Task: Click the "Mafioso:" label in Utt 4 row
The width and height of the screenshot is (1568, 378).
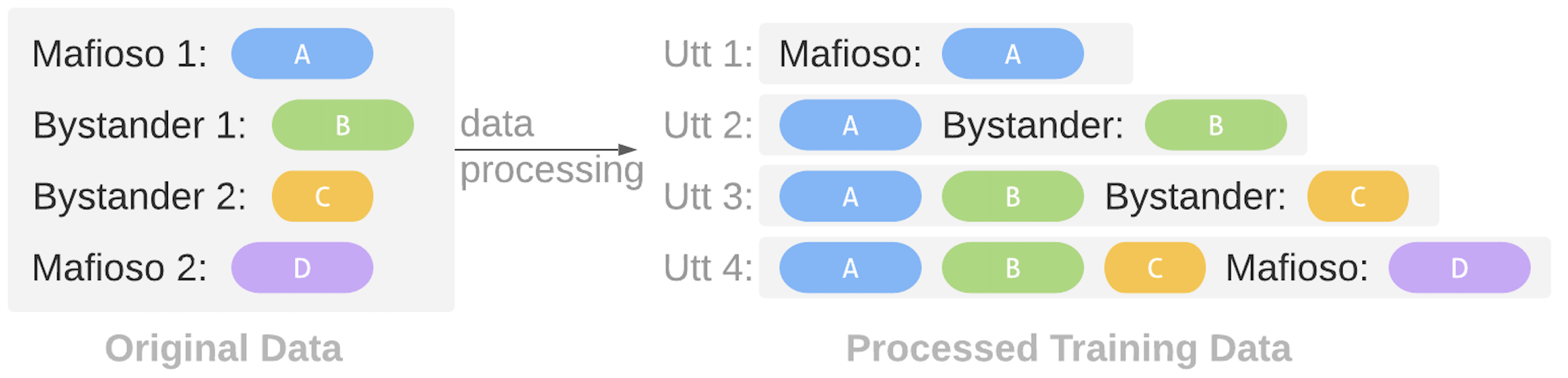Action: point(1296,268)
